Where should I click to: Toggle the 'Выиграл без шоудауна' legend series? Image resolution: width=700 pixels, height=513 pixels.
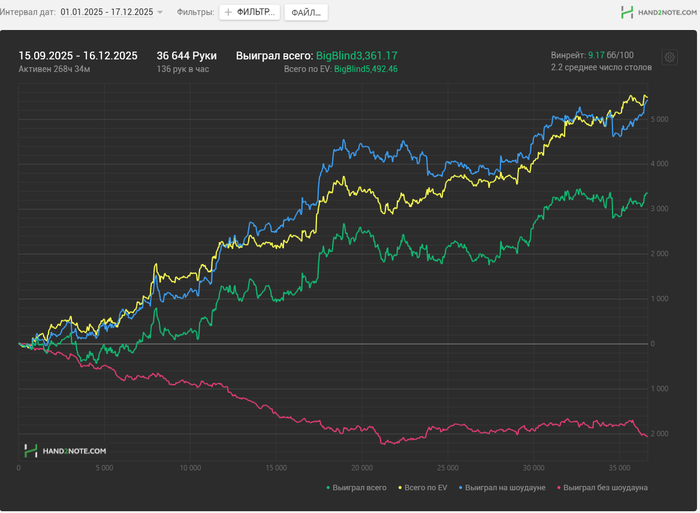click(x=602, y=488)
